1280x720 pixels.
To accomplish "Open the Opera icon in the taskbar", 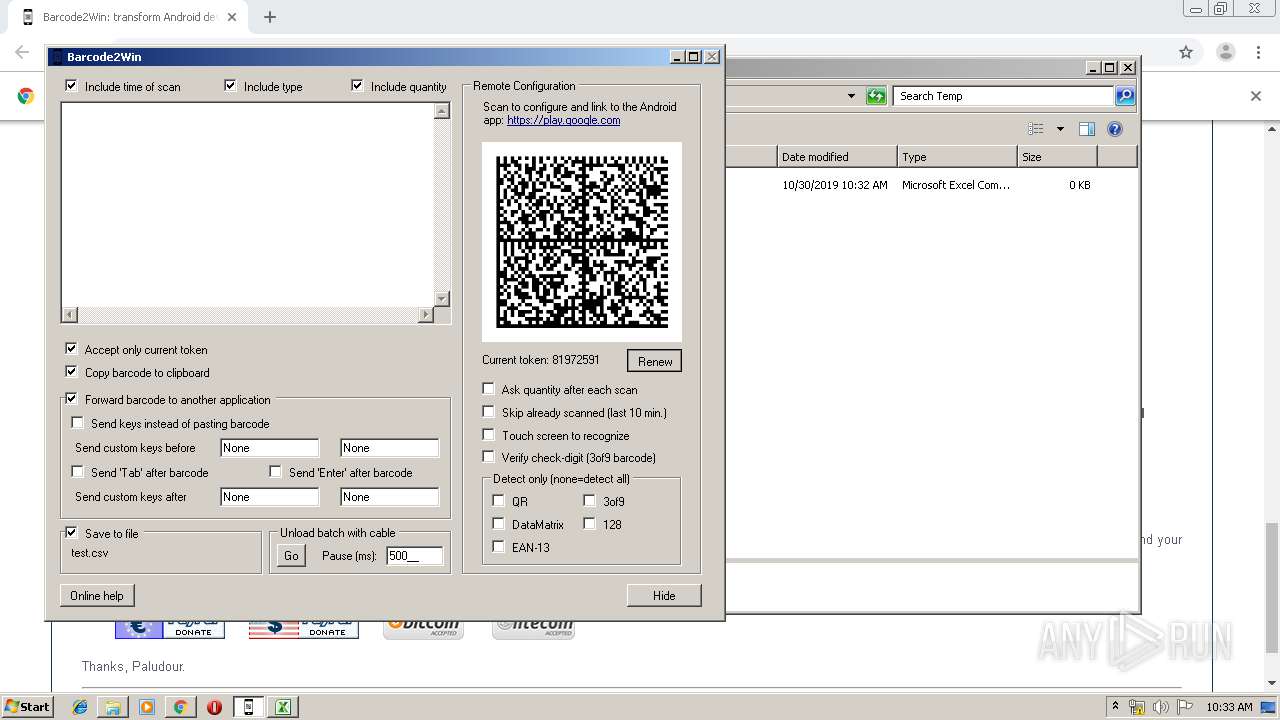I will coord(214,707).
